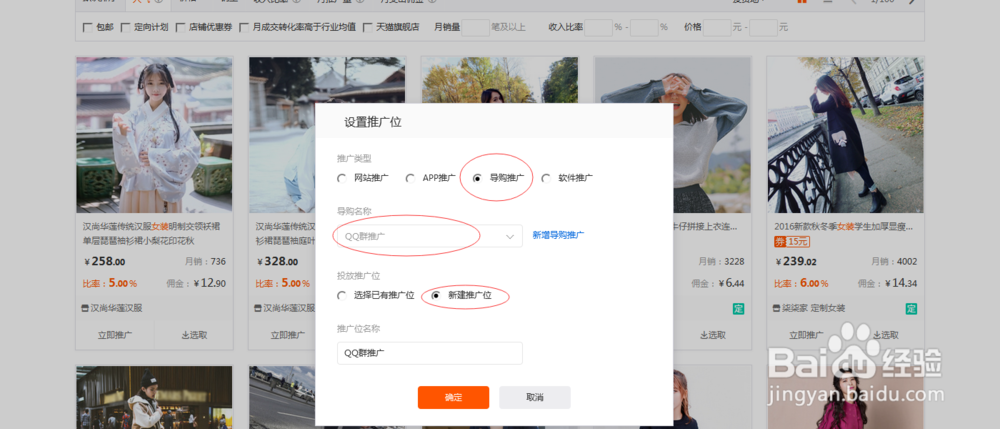
Task: Click the 月销:3228 text
Action: (721, 261)
